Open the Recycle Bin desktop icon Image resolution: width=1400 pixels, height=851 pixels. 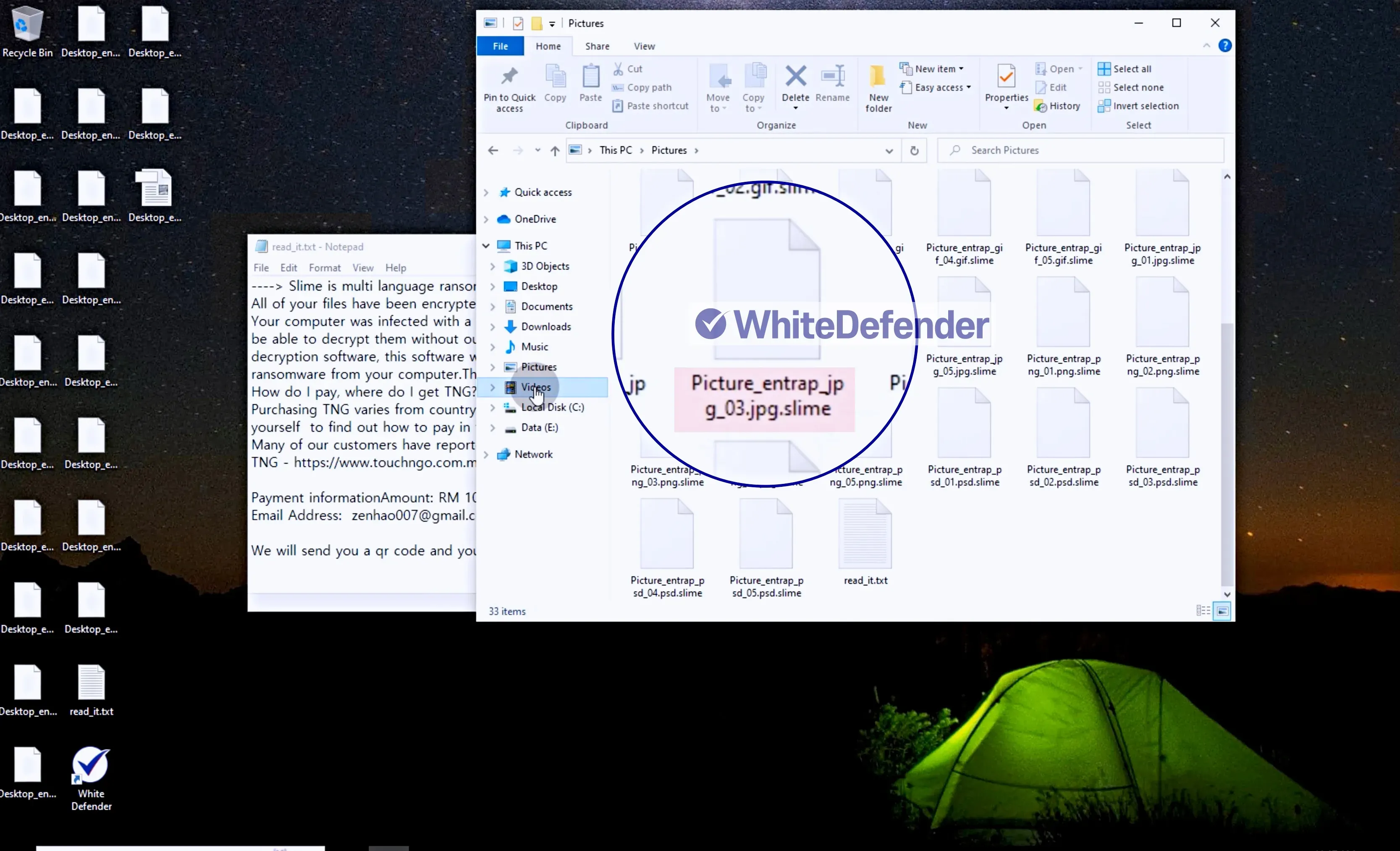click(27, 31)
